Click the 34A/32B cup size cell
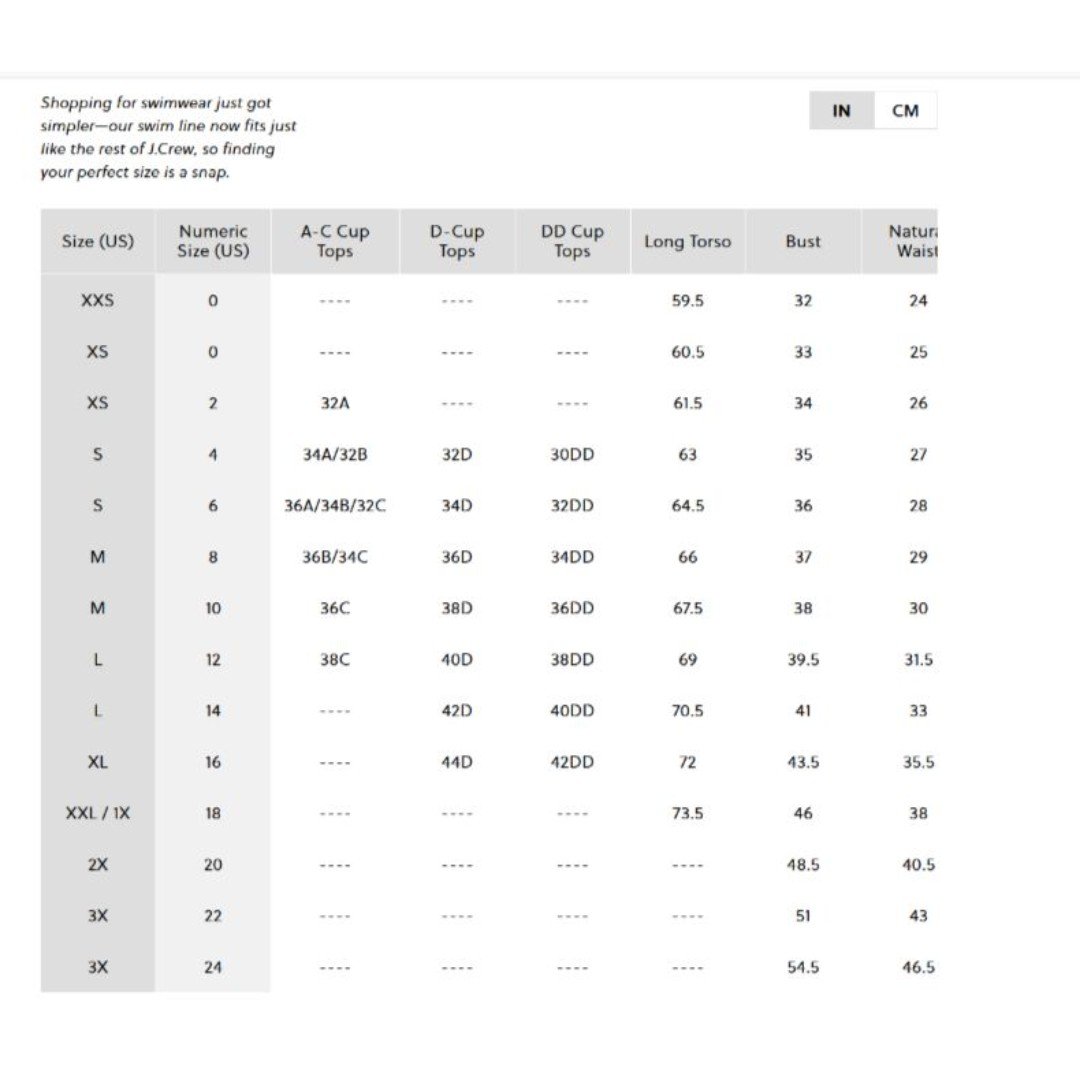Screen dimensions: 1080x1080 point(335,455)
